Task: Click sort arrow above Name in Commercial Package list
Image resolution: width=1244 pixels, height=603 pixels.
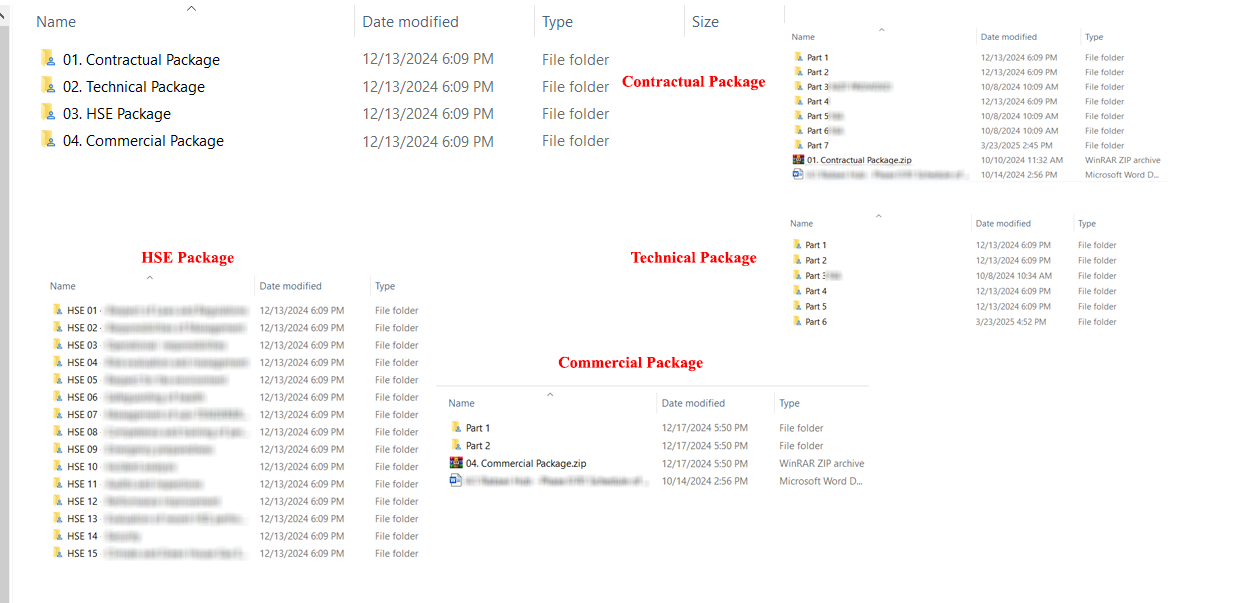Action: click(x=549, y=395)
